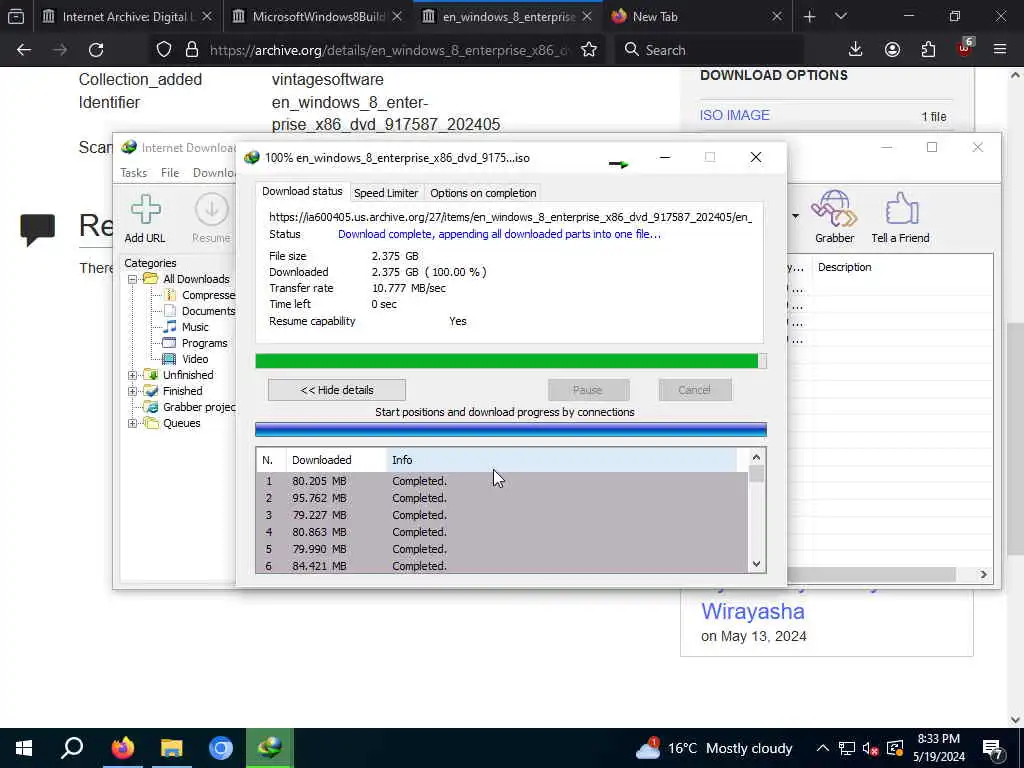Screen dimensions: 1024x768
Task: Open the File menu in IDM
Action: (170, 172)
